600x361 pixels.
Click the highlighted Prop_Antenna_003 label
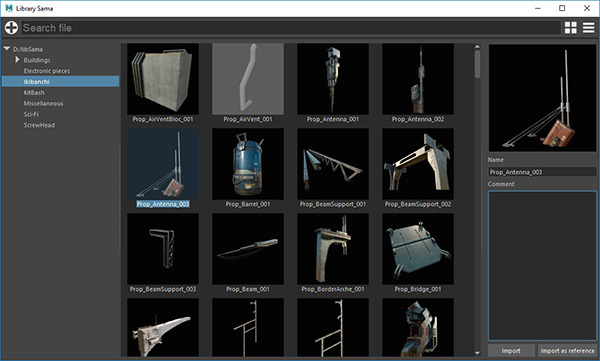click(163, 204)
